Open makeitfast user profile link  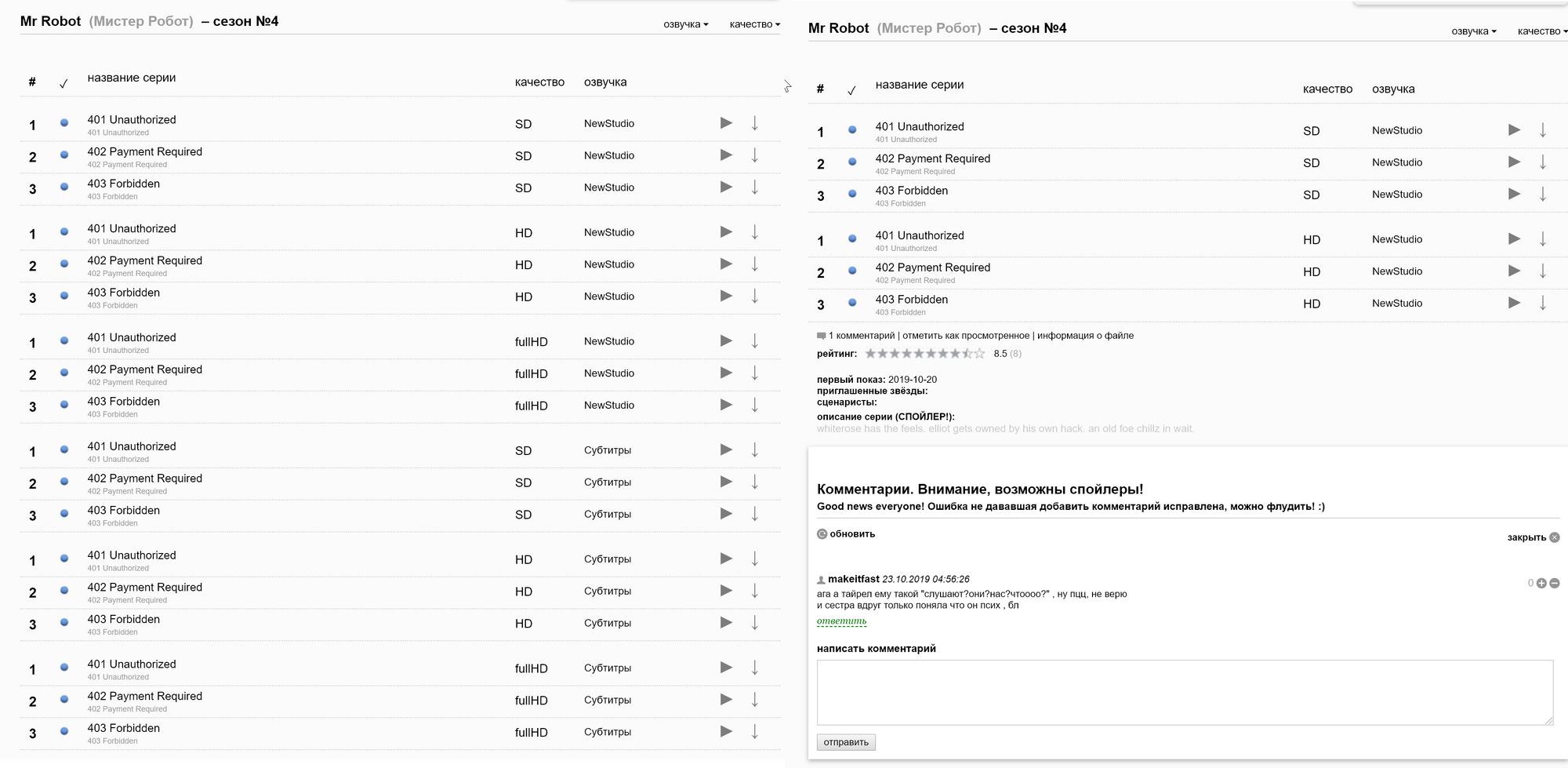coord(854,579)
